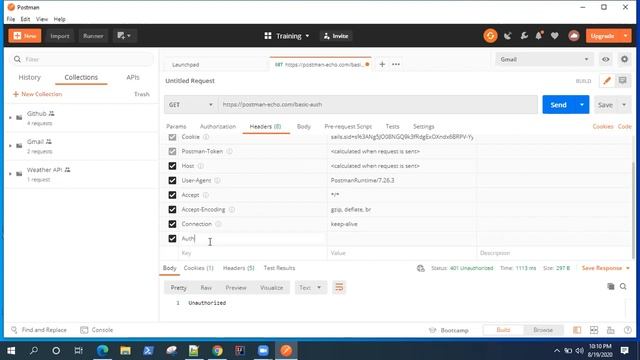
Task: Toggle the sidebar layout icon
Action: (x=577, y=330)
